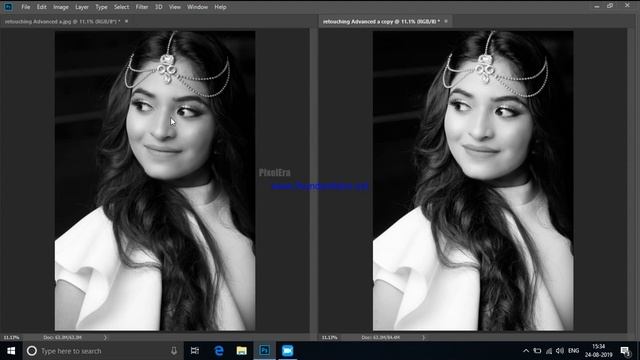
Task: Show hidden system tray icons
Action: click(x=526, y=351)
